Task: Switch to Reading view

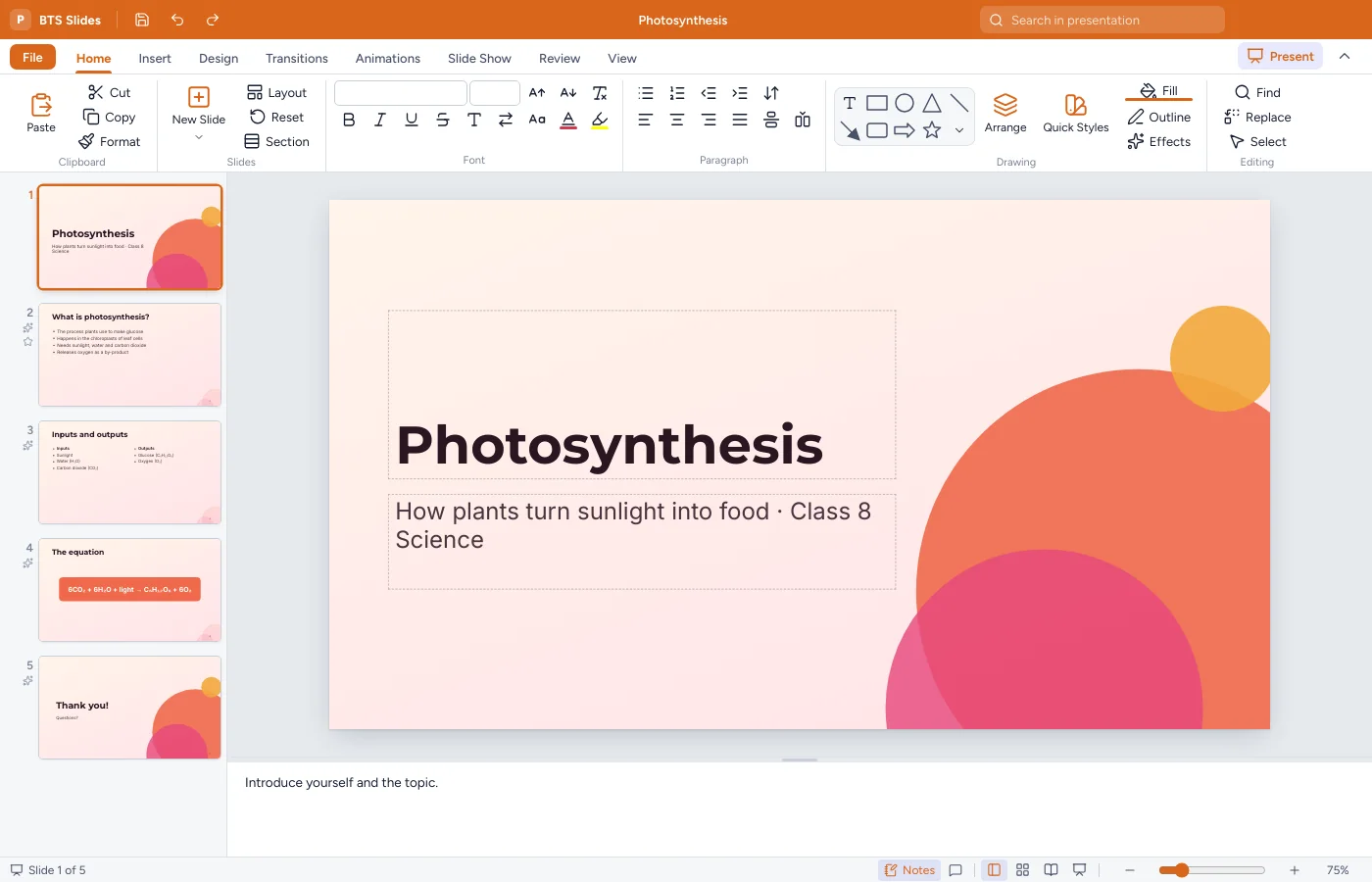Action: [1051, 870]
